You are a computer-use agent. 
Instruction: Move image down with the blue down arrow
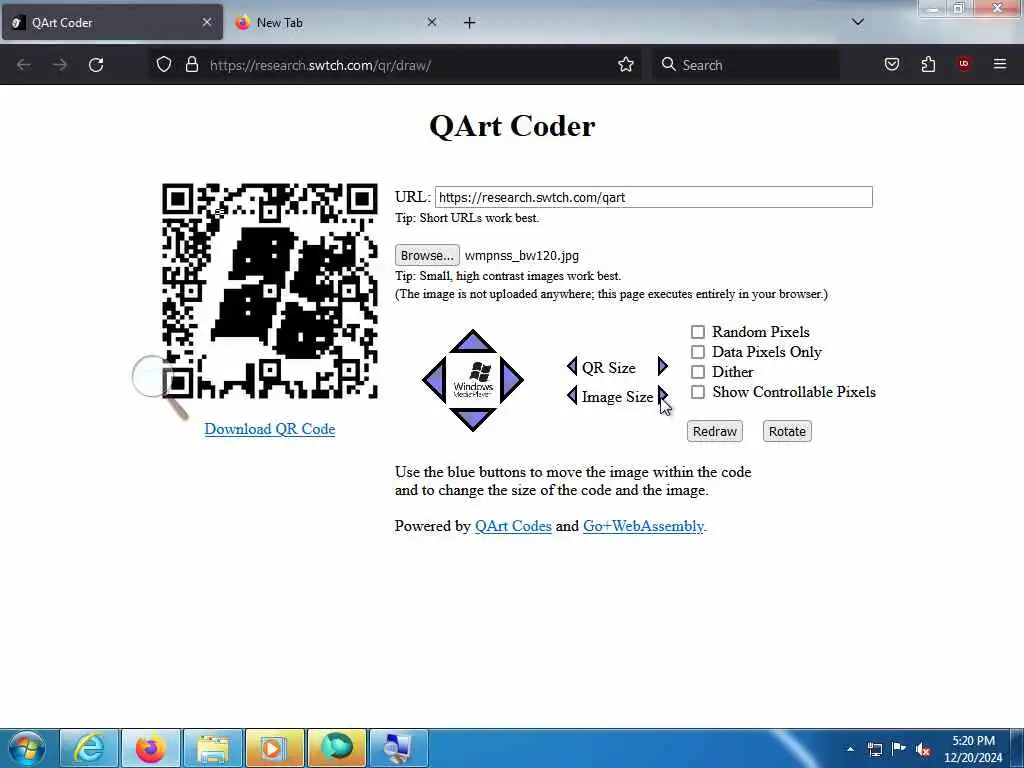point(473,419)
